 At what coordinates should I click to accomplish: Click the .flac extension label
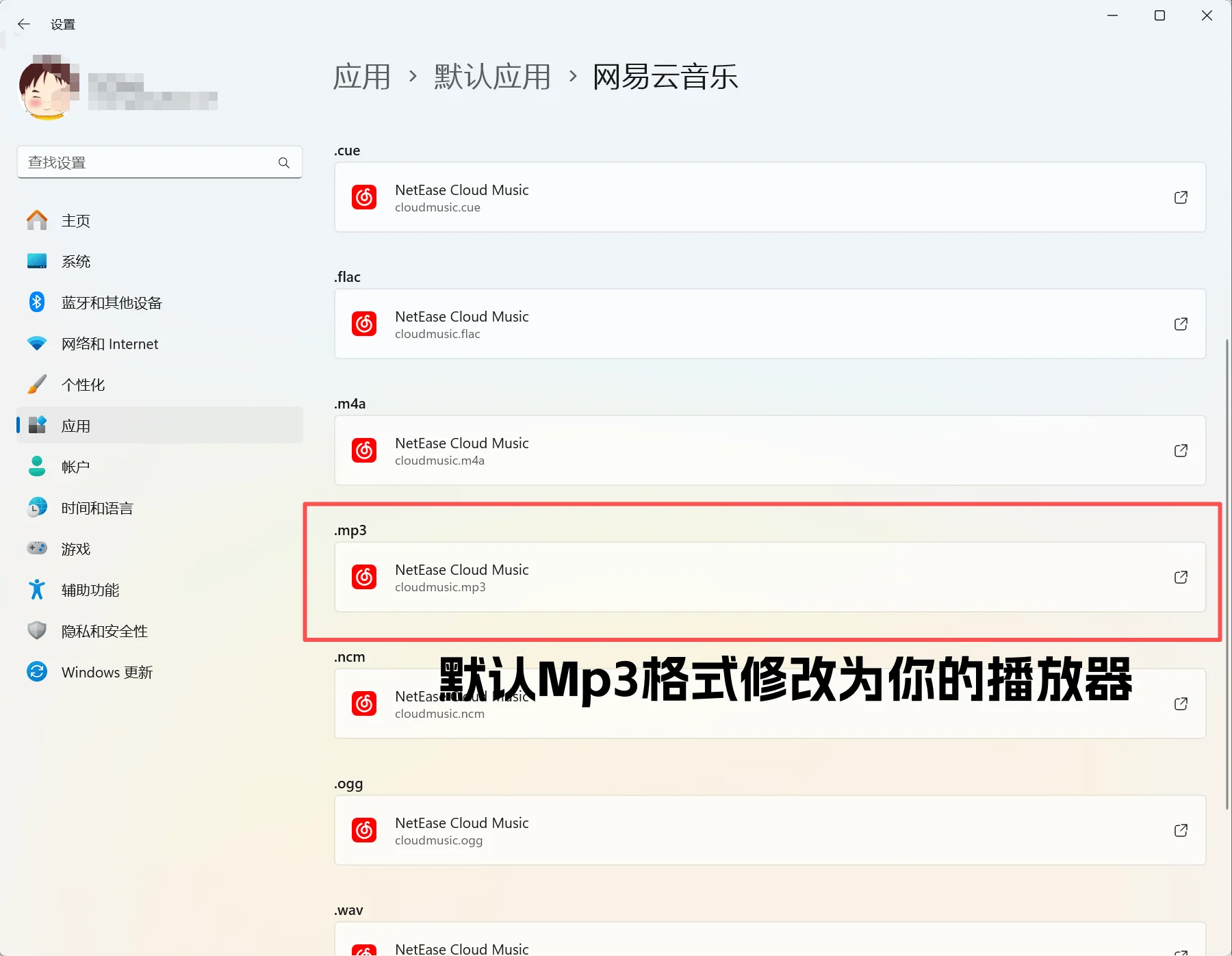(x=347, y=277)
